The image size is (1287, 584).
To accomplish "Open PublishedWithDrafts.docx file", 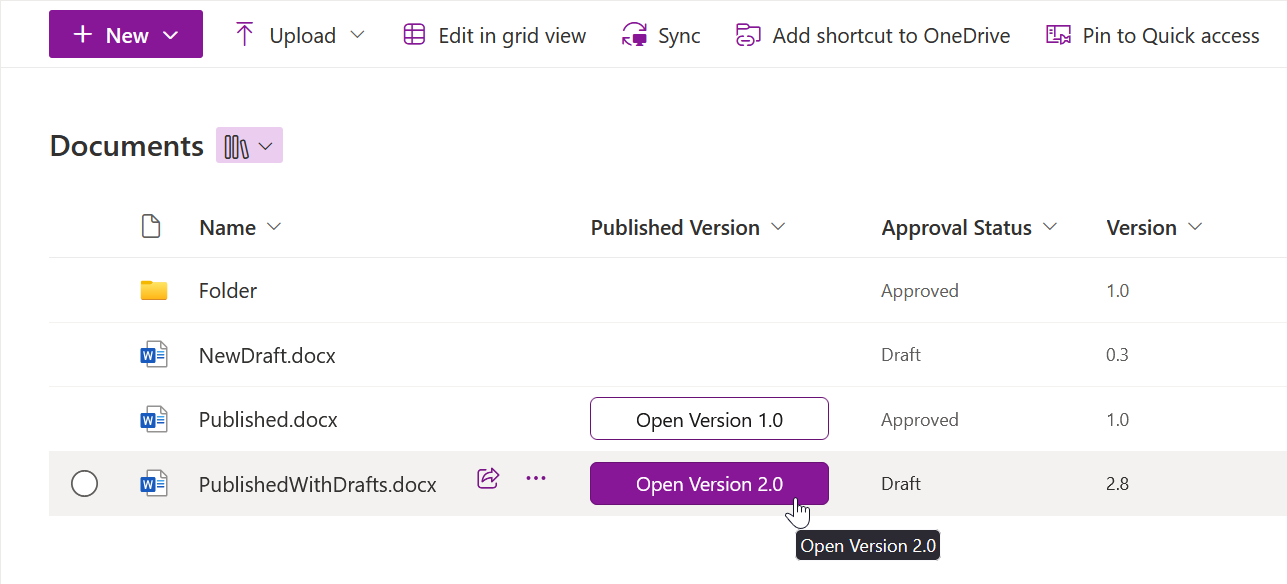I will (318, 484).
